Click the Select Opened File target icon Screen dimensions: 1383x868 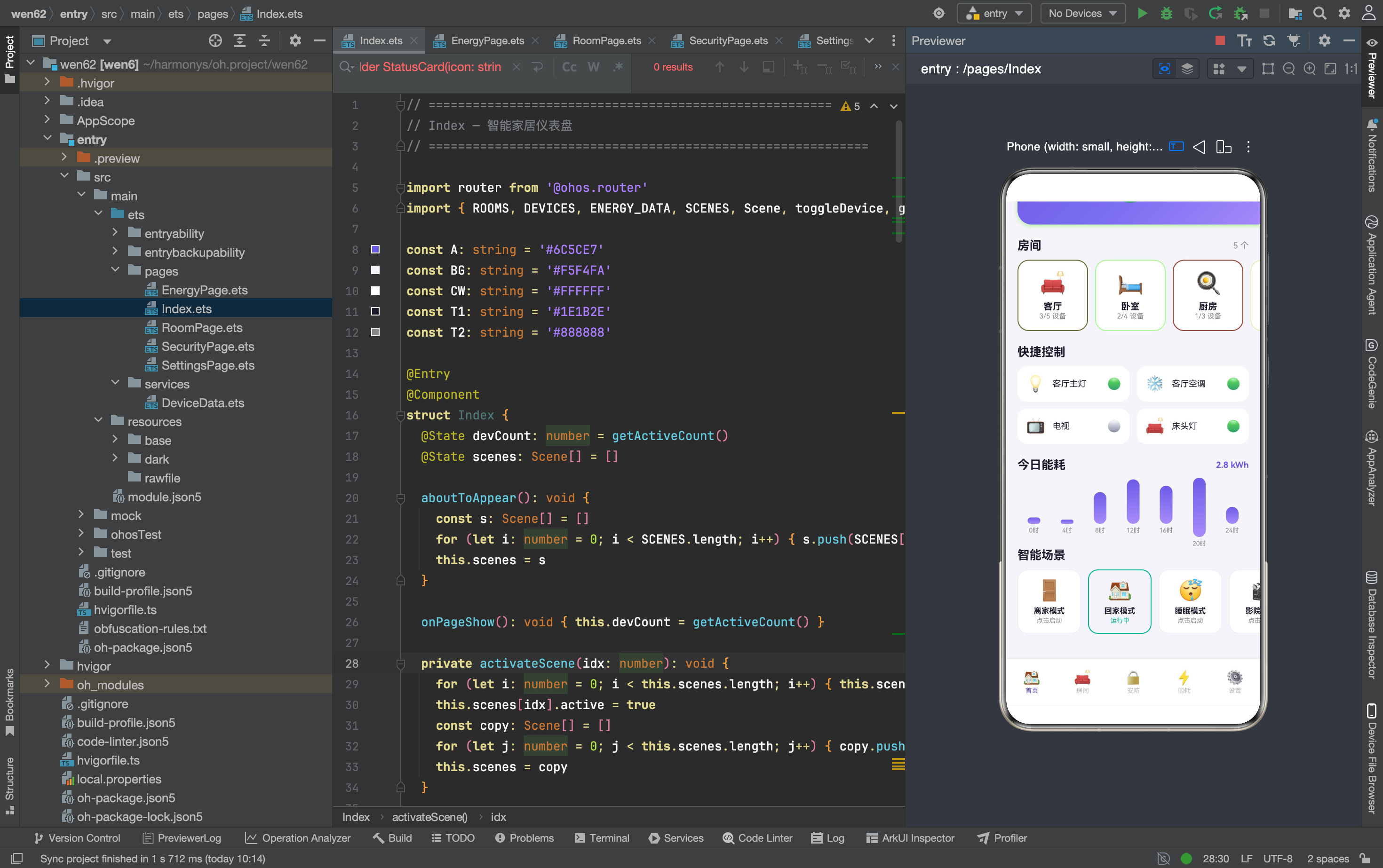(215, 40)
